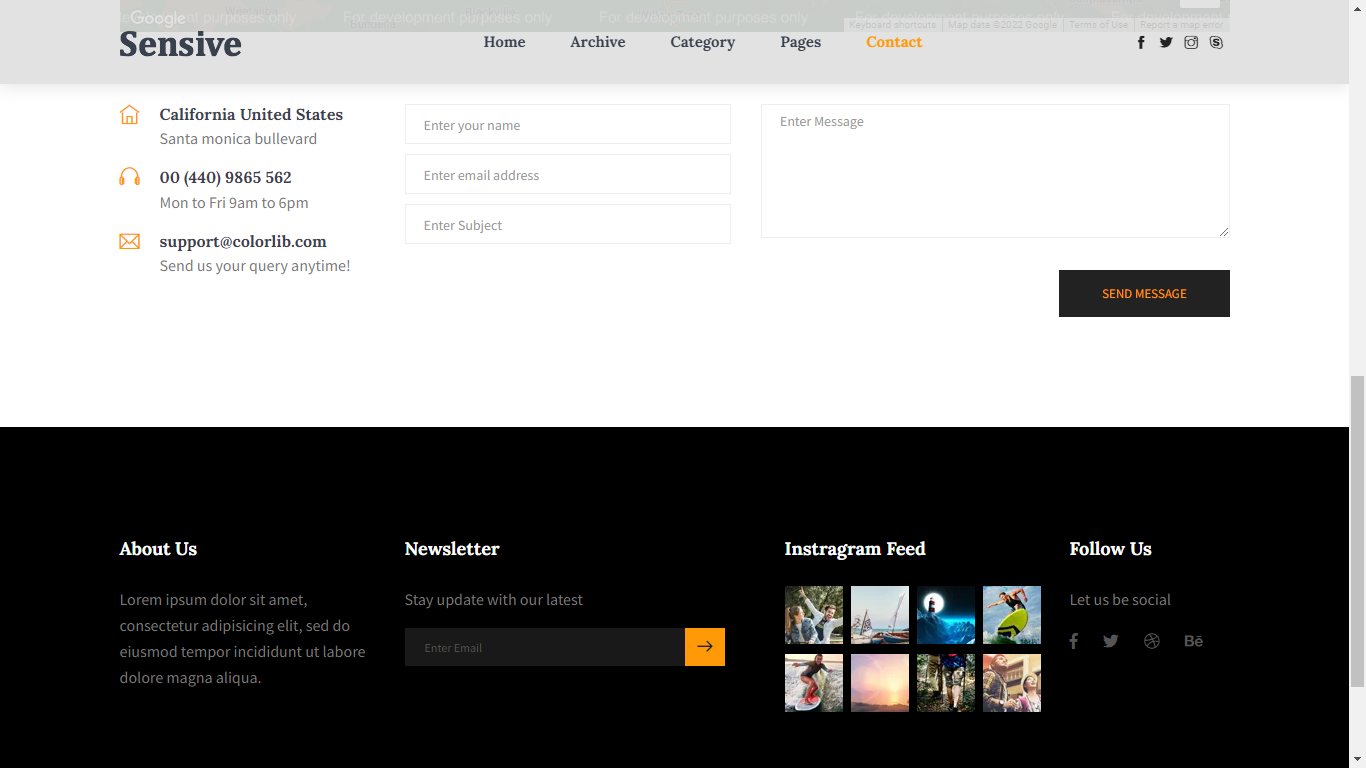1366x768 pixels.
Task: Click the envelope icon beside support email
Action: 129,242
